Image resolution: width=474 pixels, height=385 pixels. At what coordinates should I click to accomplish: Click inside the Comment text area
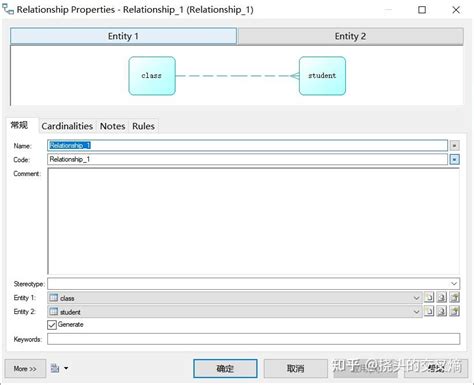click(254, 221)
